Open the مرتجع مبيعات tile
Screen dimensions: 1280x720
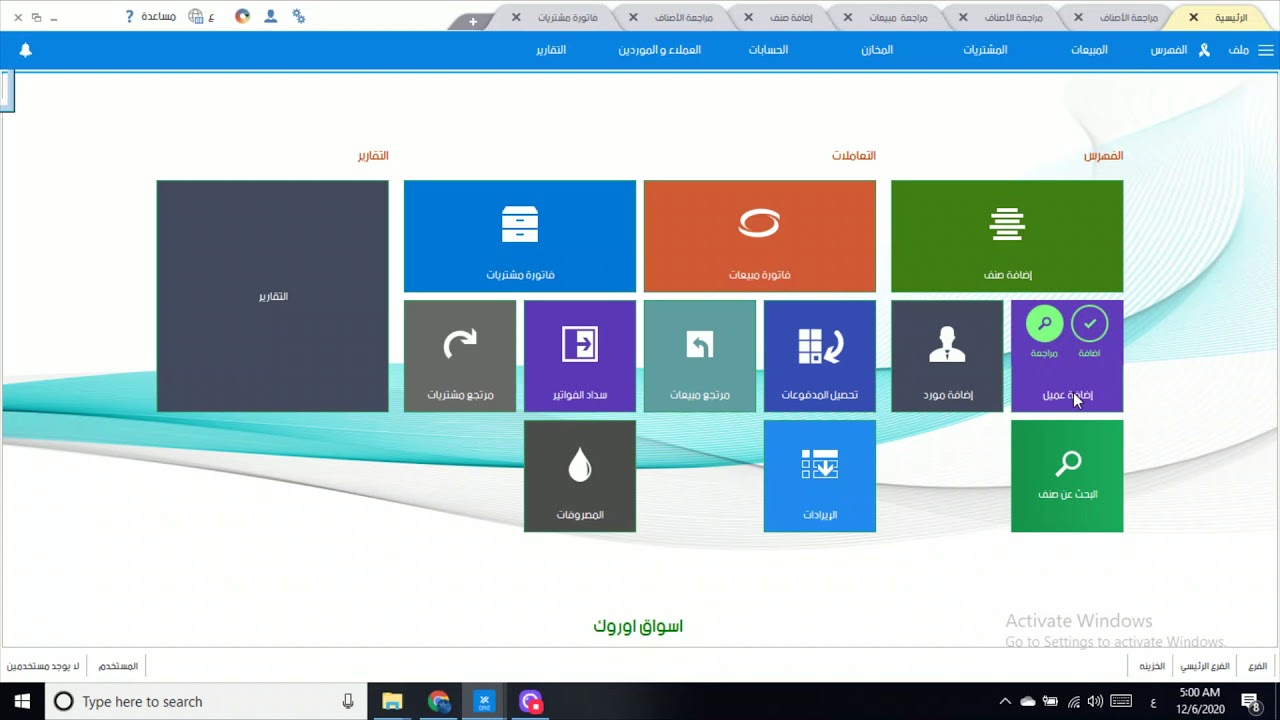point(700,356)
